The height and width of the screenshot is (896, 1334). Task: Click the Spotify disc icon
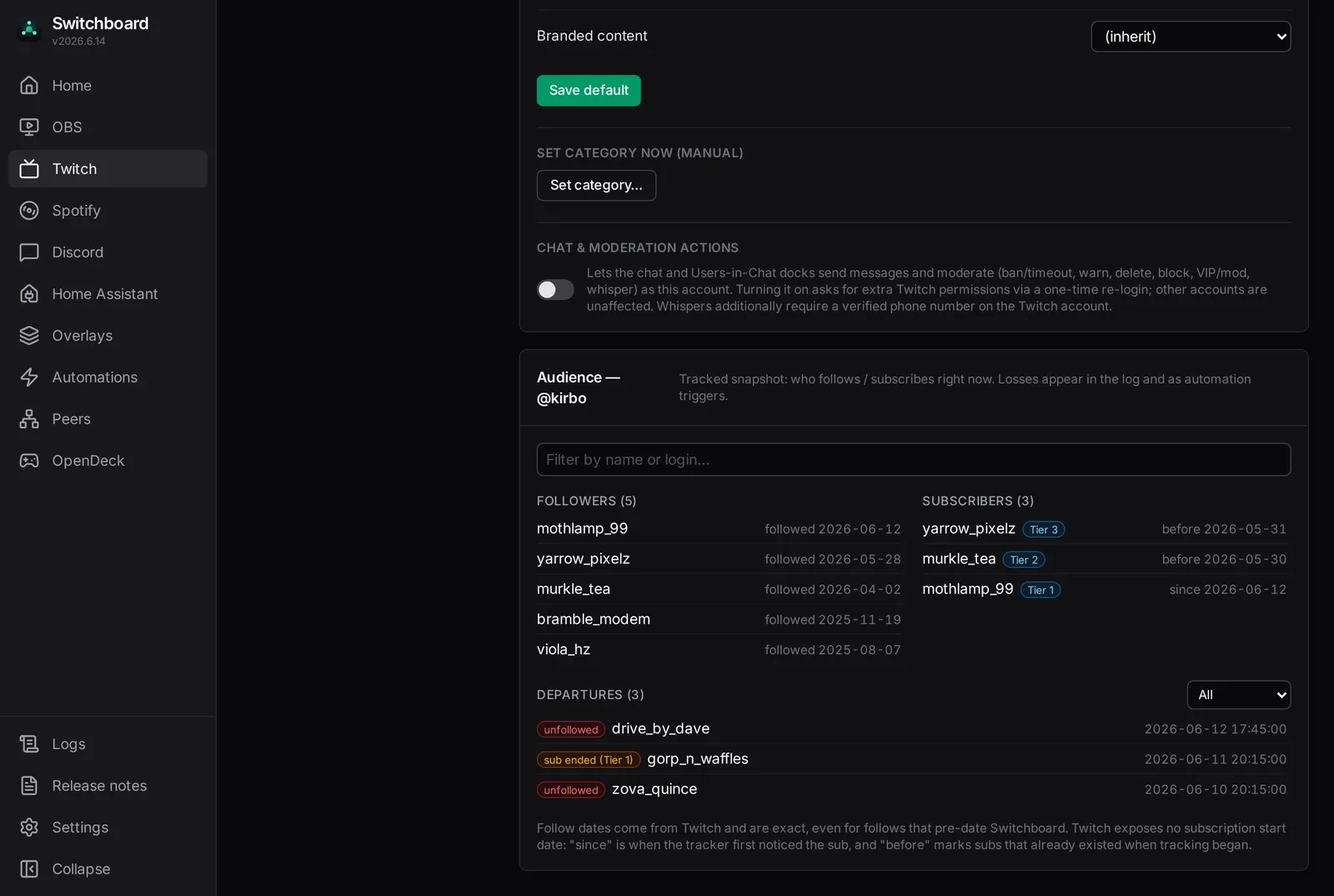pyautogui.click(x=29, y=210)
